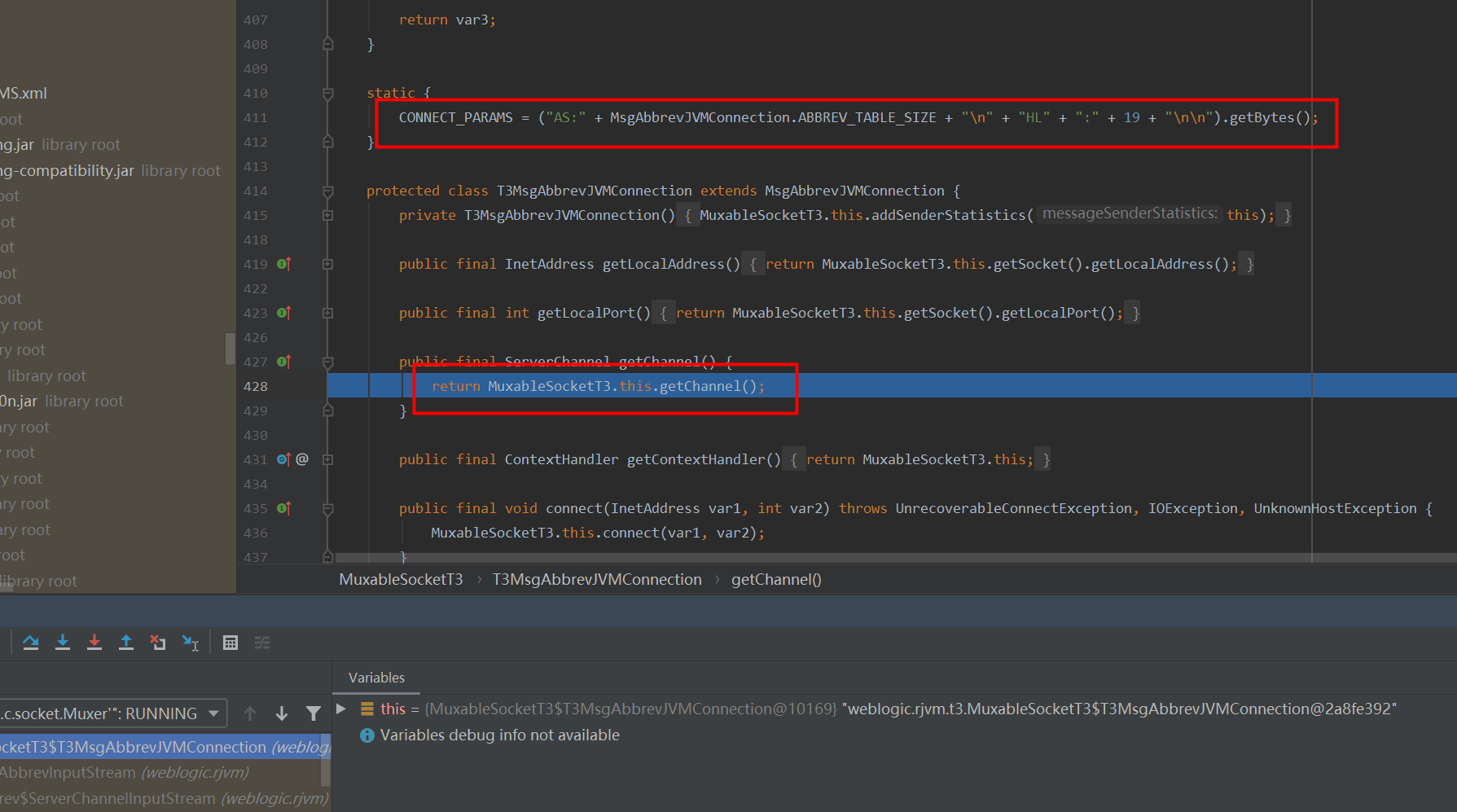Expand folded getLocalPort method on line 423
This screenshot has height=812, width=1457.
328,313
